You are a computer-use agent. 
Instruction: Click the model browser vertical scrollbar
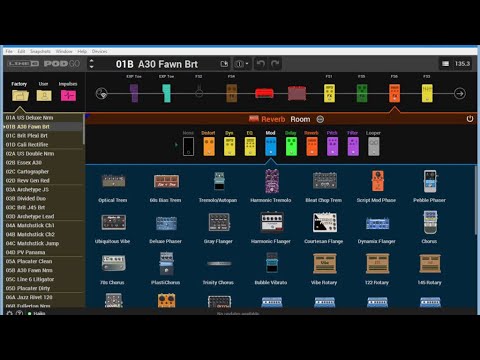[476, 200]
